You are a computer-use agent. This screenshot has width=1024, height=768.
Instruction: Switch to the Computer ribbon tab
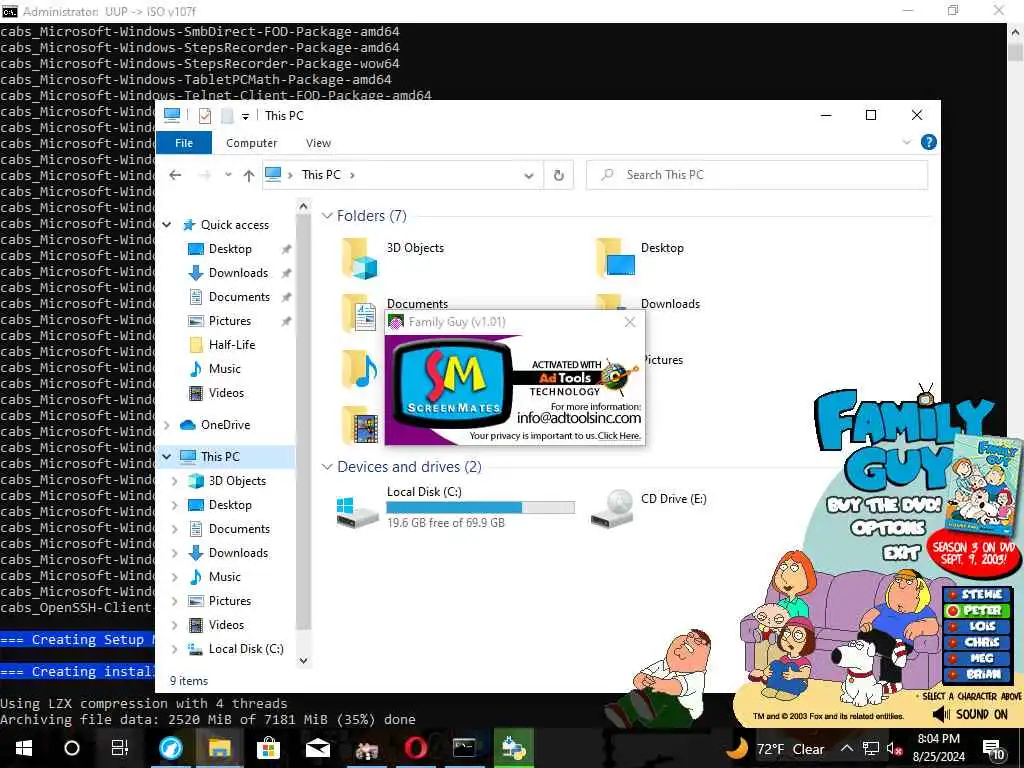pos(251,142)
